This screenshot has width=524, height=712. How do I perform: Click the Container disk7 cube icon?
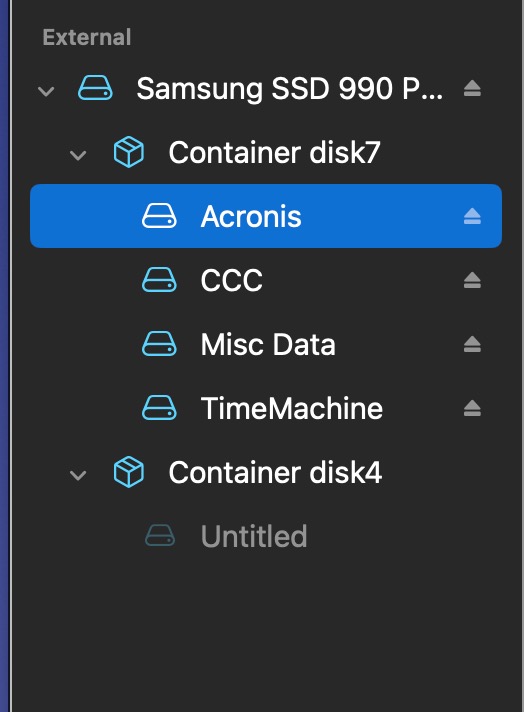(x=129, y=152)
